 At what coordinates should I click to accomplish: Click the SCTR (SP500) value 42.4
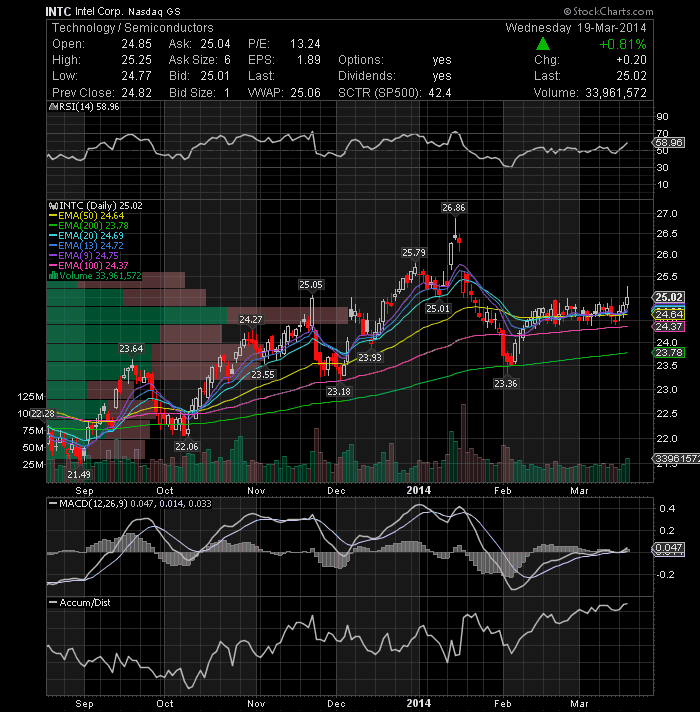point(439,93)
